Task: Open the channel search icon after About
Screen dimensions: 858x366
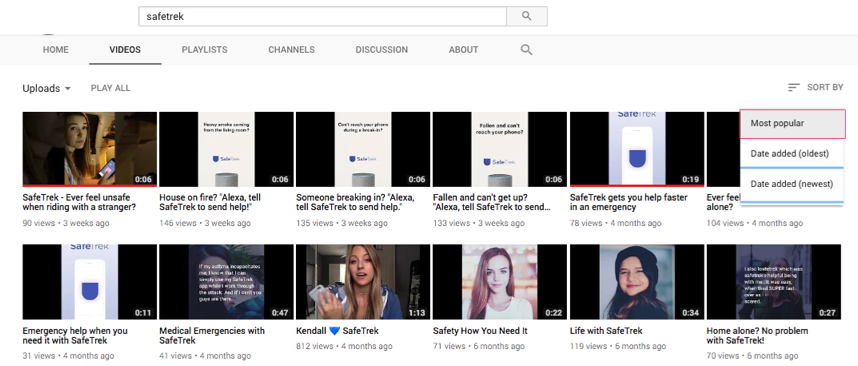Action: [526, 50]
